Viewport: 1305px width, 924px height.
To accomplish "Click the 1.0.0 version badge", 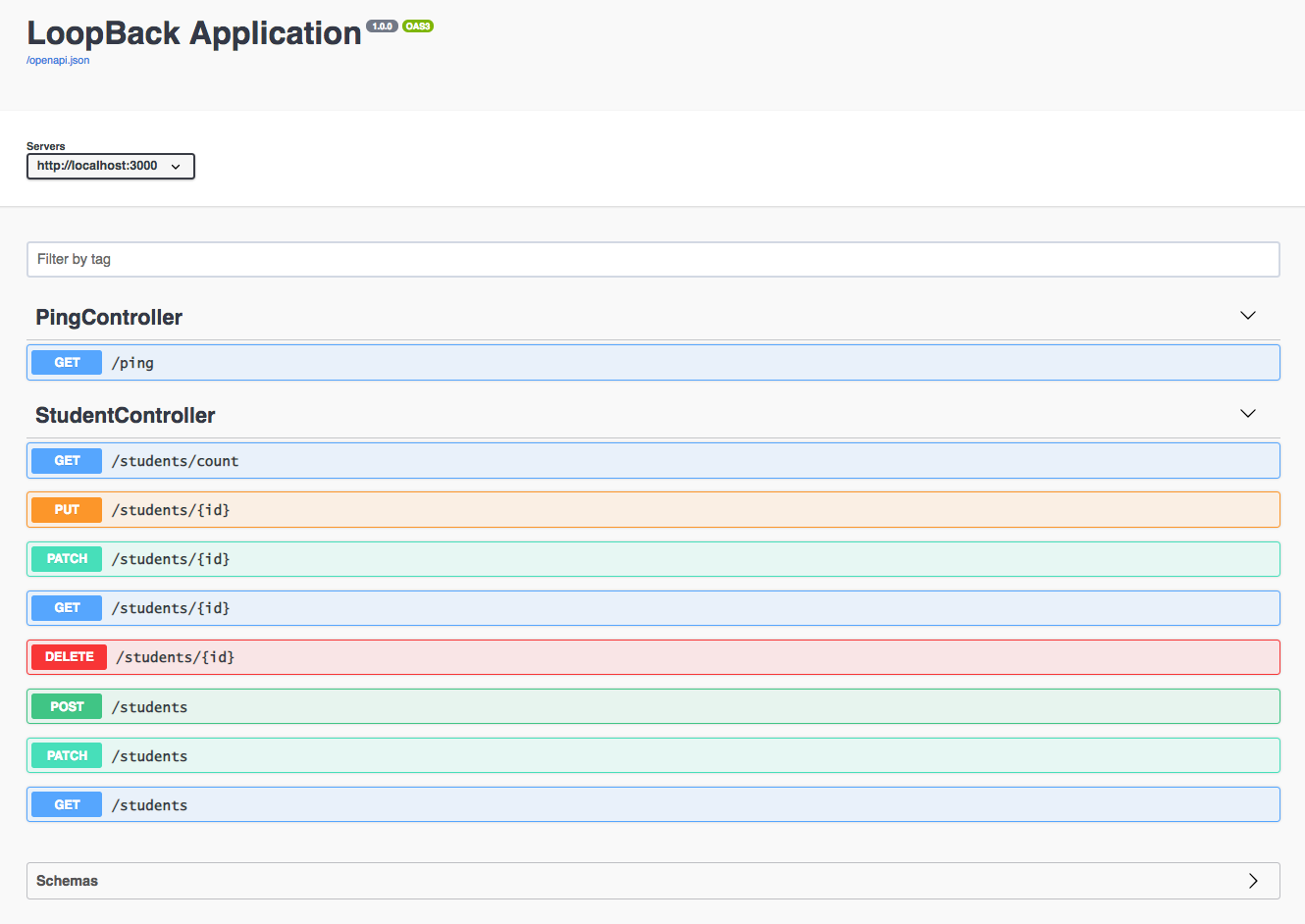I will (x=383, y=26).
